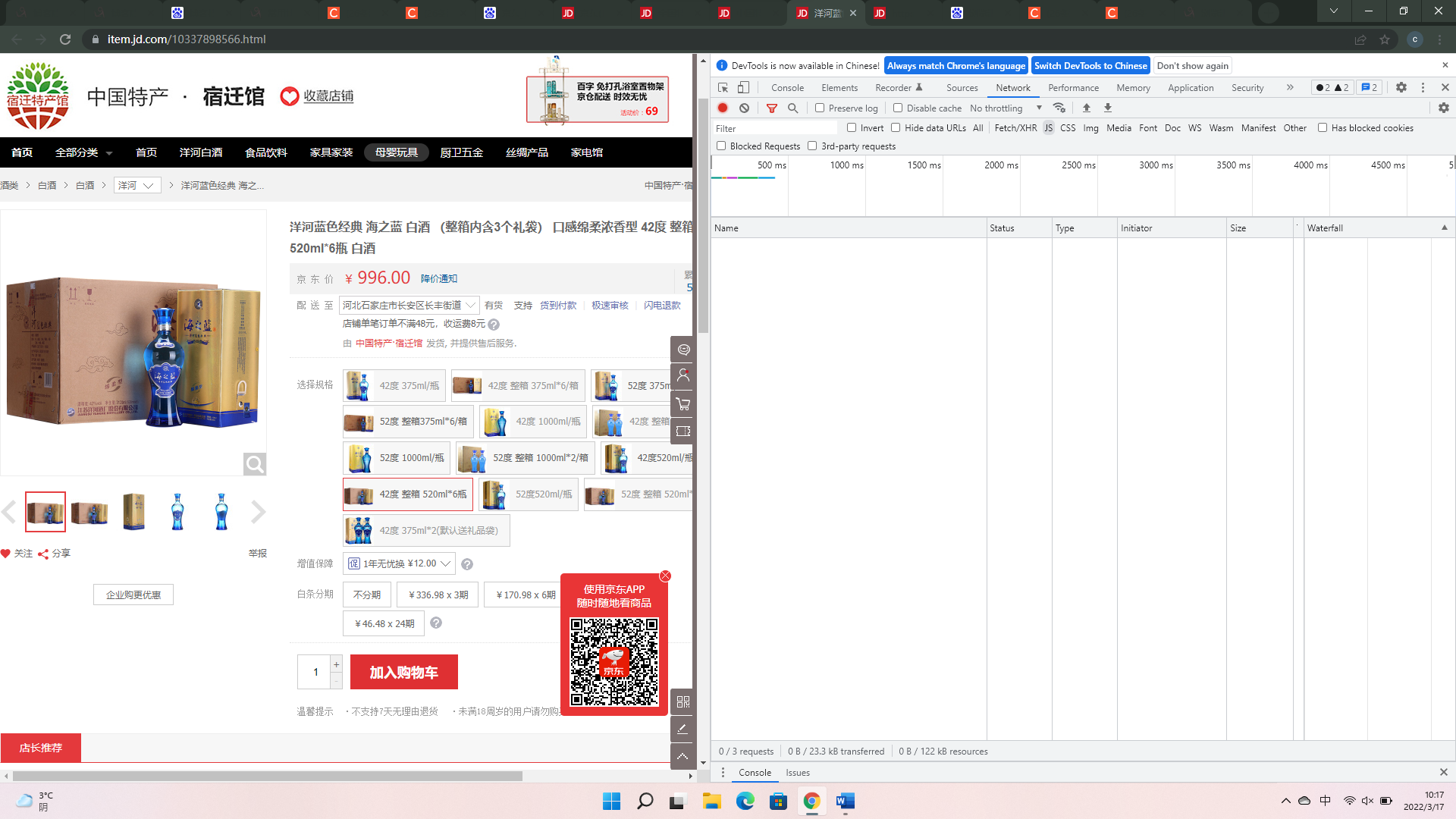Clear the network log
The height and width of the screenshot is (819, 1456).
(745, 108)
